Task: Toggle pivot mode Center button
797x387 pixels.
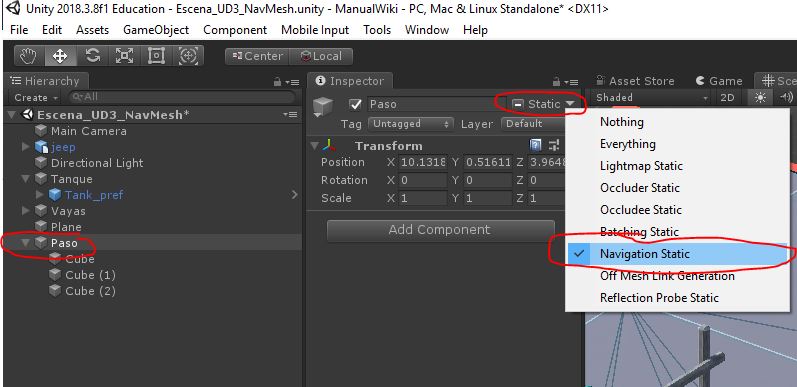Action: 257,56
